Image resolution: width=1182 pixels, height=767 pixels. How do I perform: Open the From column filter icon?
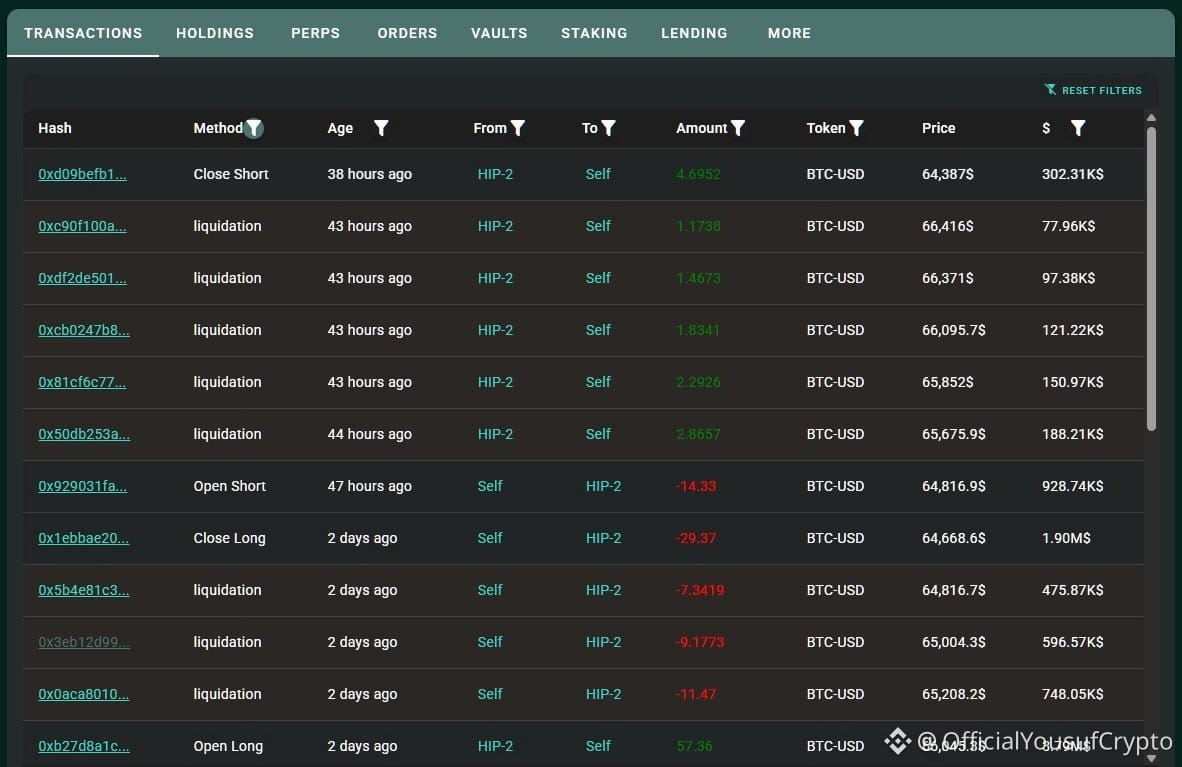[518, 128]
